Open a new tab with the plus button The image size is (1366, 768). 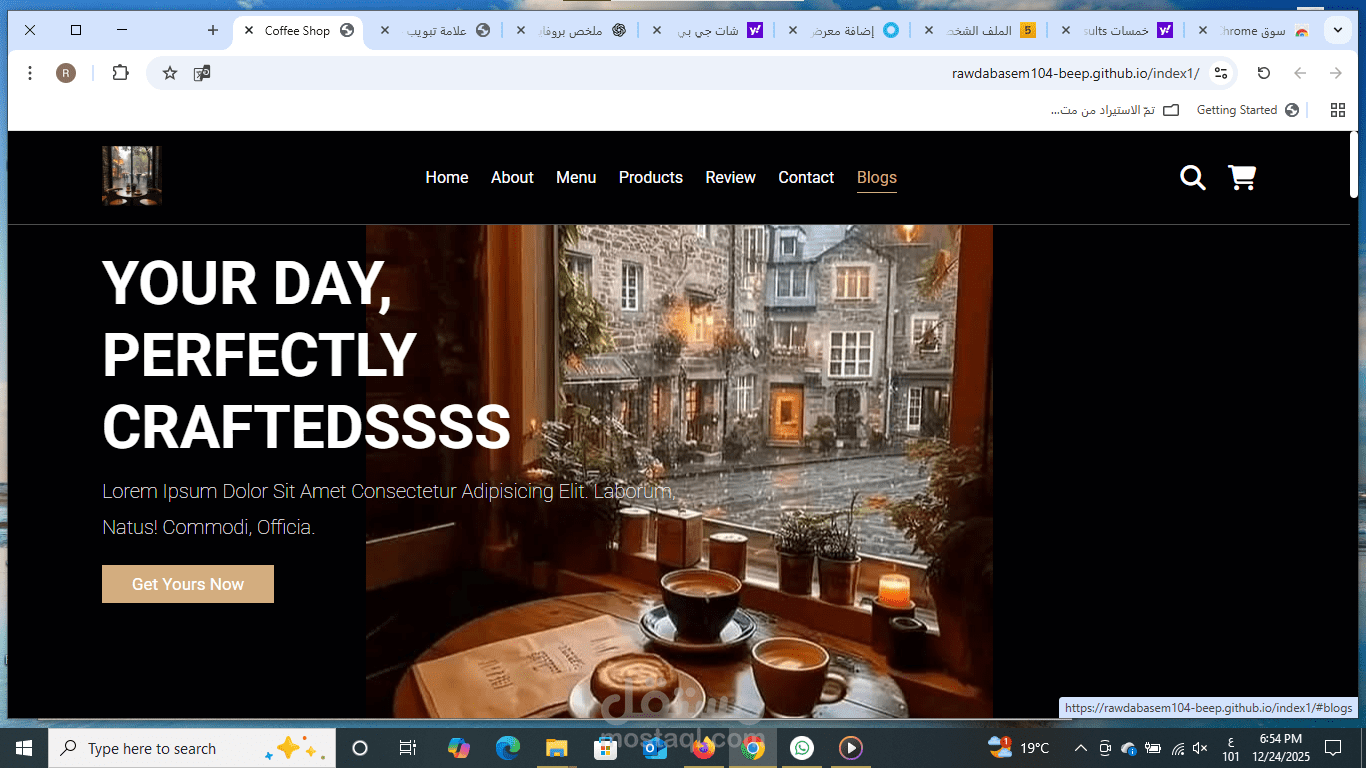[213, 30]
